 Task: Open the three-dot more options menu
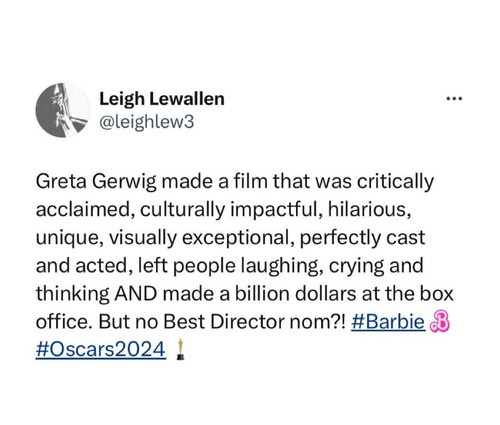pyautogui.click(x=454, y=98)
